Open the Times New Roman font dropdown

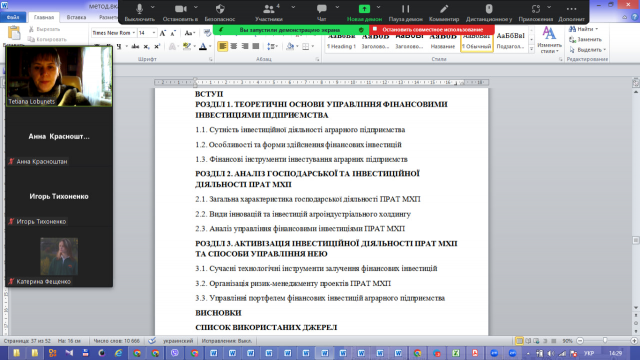point(133,33)
